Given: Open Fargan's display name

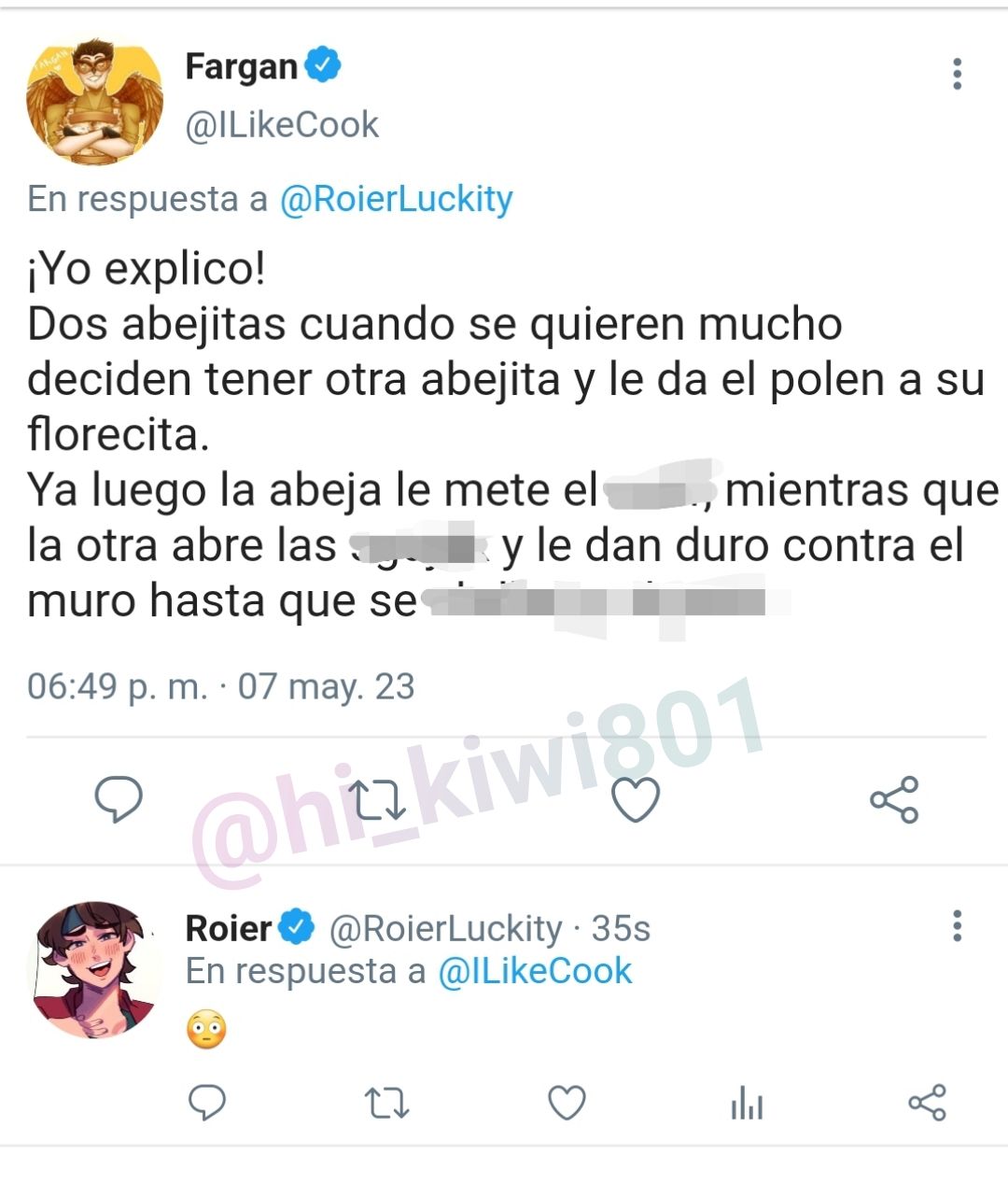Looking at the screenshot, I should (241, 66).
